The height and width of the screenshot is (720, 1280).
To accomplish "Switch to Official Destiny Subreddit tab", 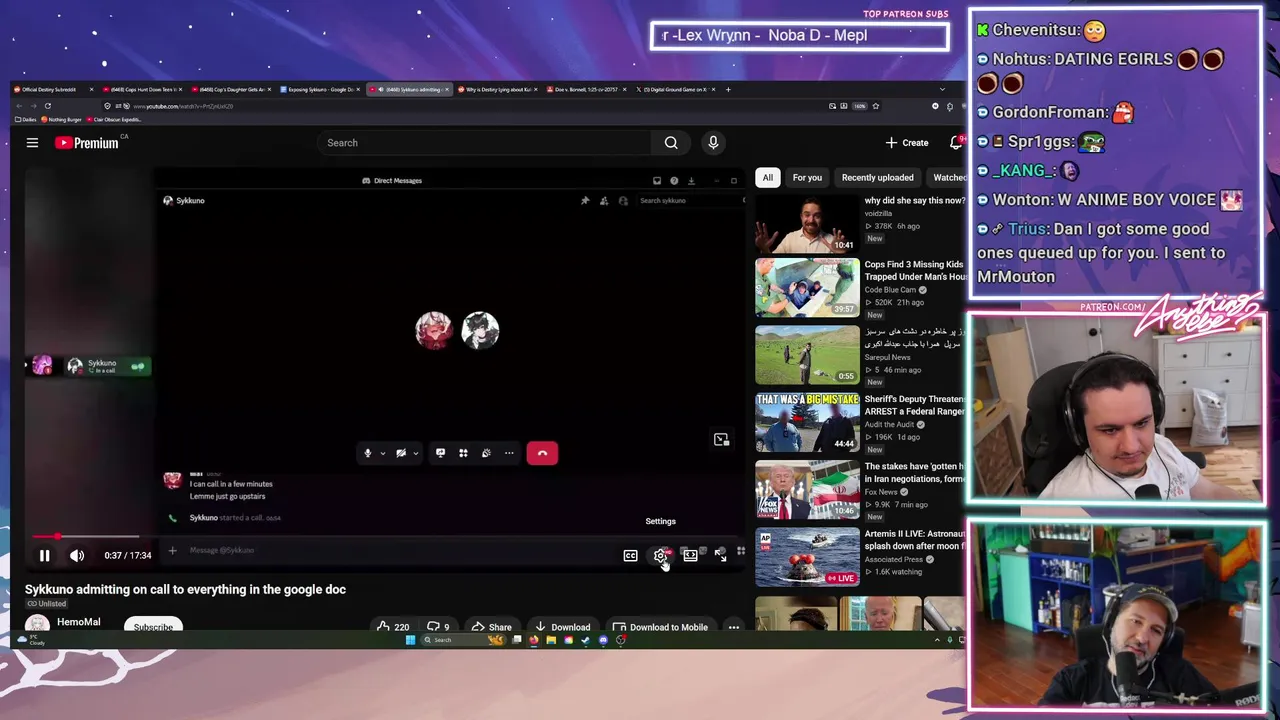I will pos(55,89).
